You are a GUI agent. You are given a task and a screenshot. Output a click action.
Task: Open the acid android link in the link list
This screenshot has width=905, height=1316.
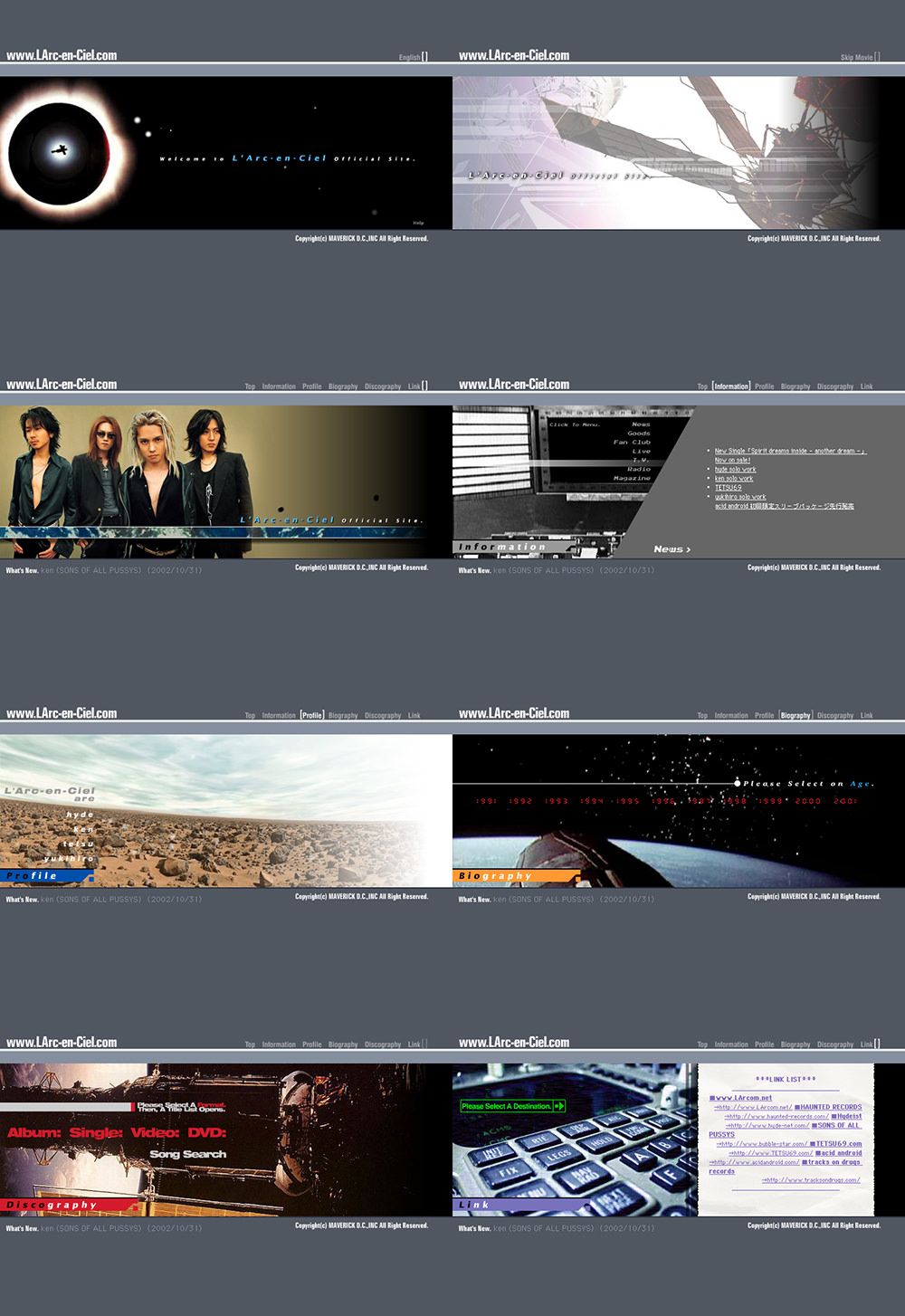click(838, 1153)
